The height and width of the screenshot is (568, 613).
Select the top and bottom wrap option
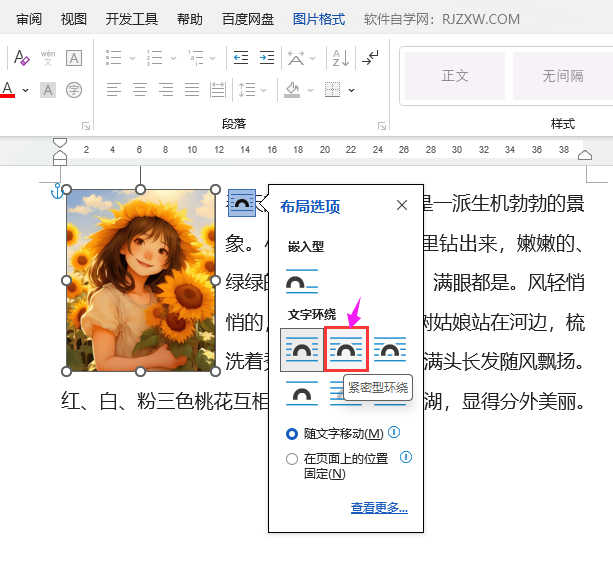coord(302,394)
